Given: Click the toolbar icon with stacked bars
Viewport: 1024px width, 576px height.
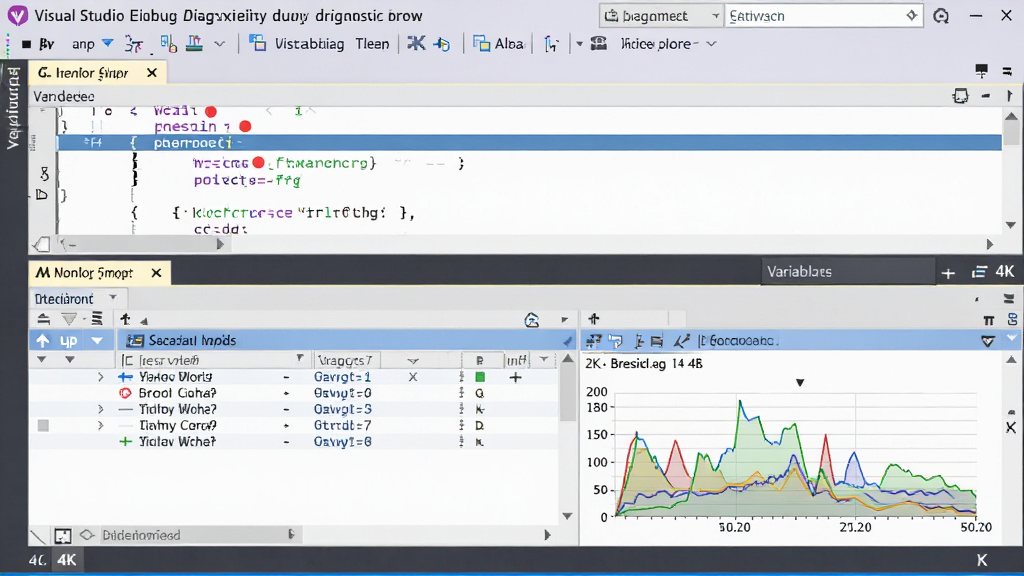Looking at the screenshot, I should pyautogui.click(x=195, y=43).
